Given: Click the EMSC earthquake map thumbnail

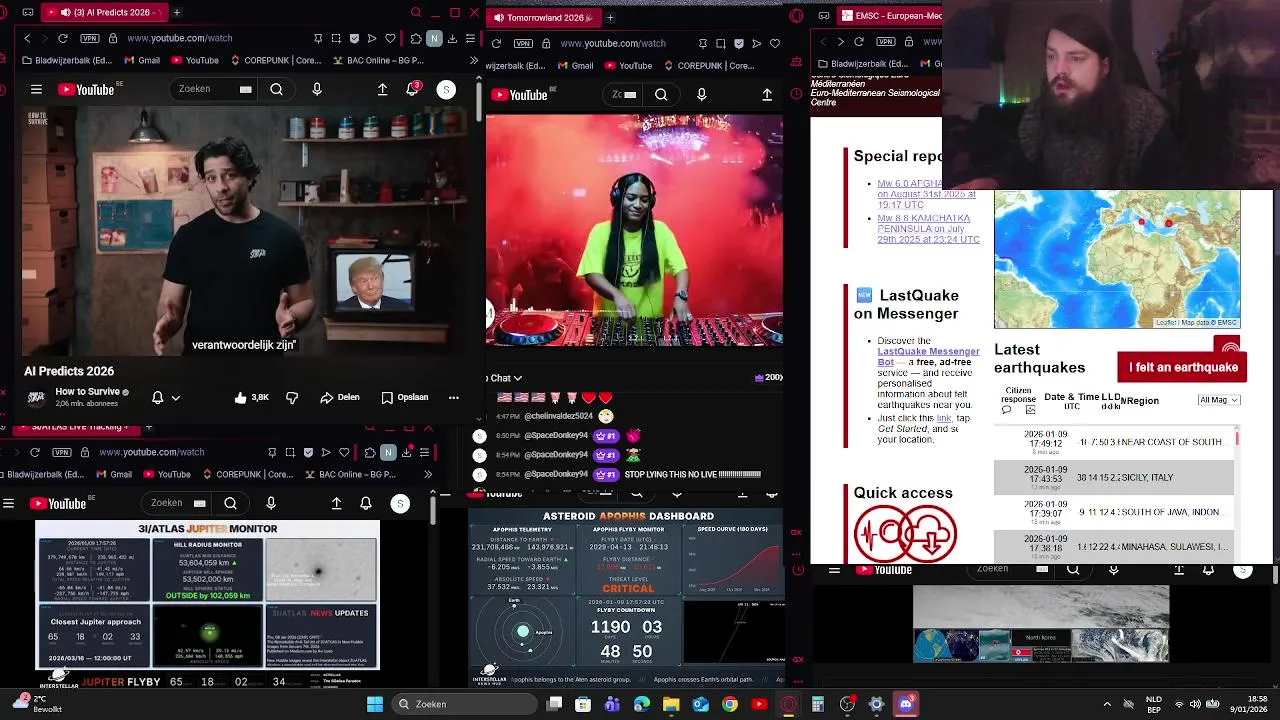Looking at the screenshot, I should (1117, 259).
